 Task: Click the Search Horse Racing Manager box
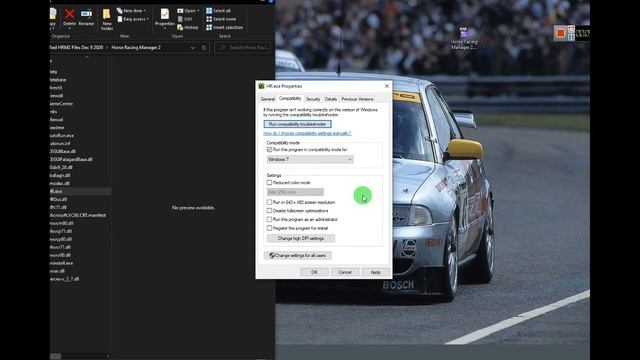pyautogui.click(x=243, y=48)
